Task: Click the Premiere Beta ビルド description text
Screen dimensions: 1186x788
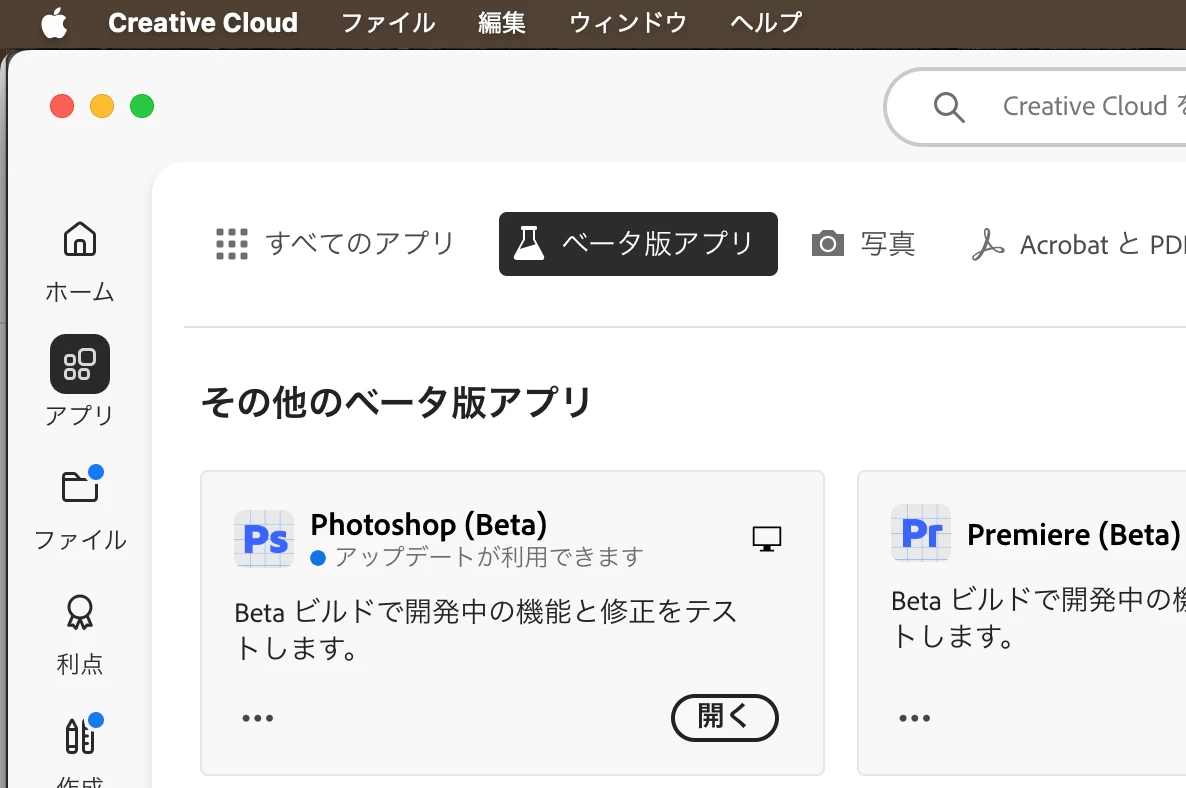Action: [1038, 619]
